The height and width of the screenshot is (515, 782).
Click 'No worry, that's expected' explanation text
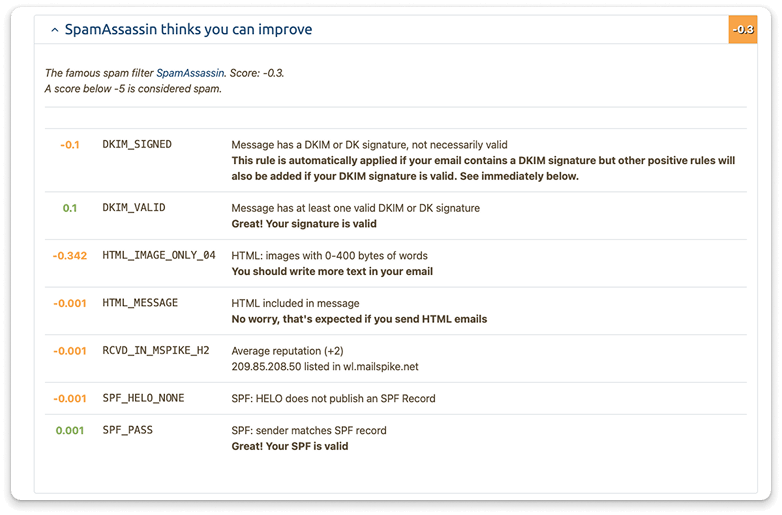click(359, 319)
